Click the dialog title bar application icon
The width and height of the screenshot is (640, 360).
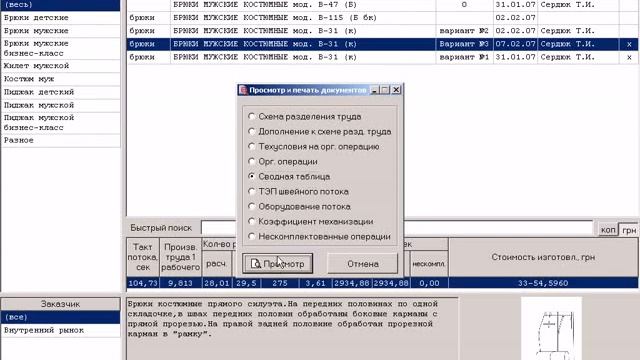pos(243,90)
